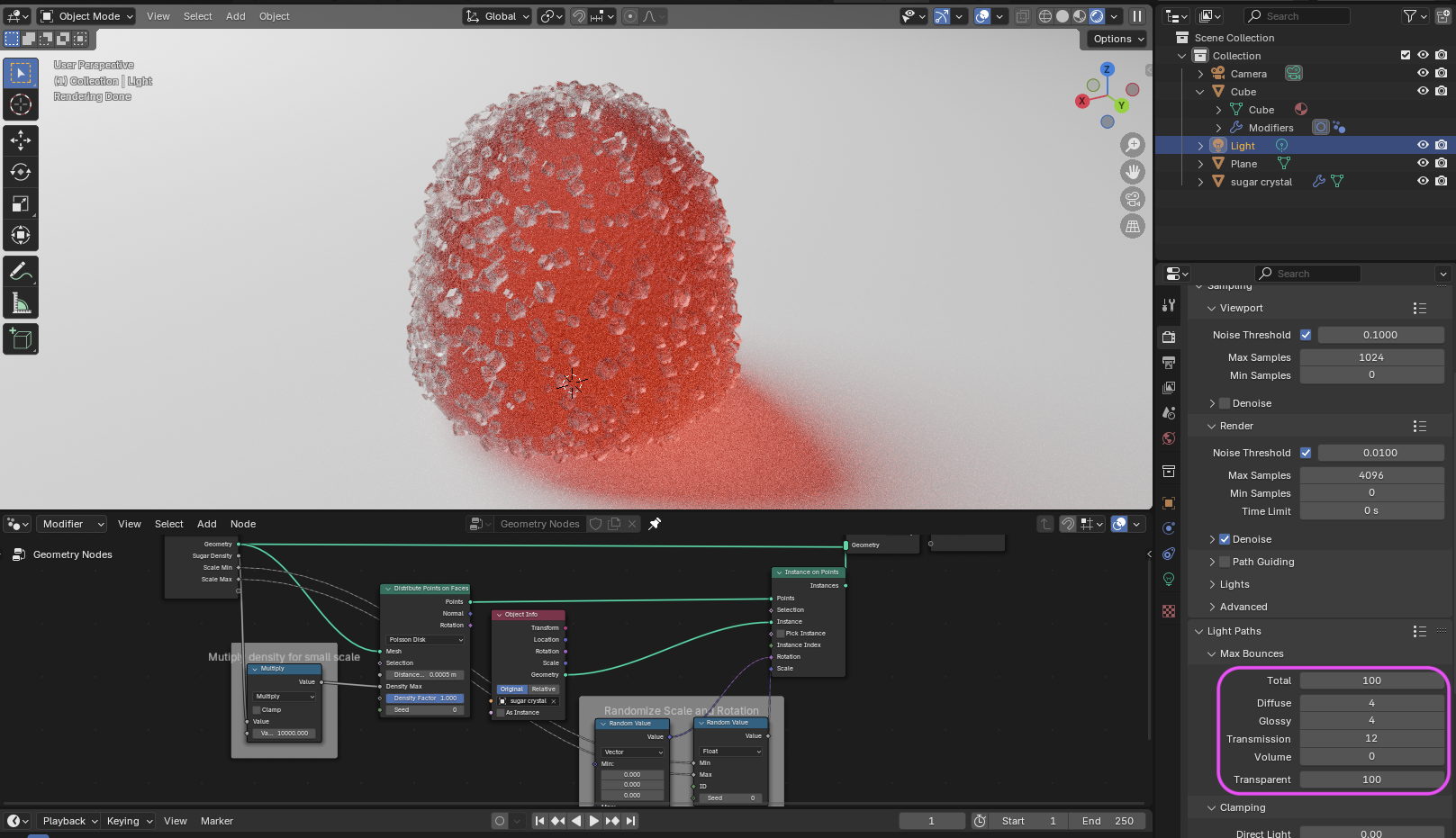Open the 3D viewport Add menu
Screen dimensions: 1456x838
(236, 16)
